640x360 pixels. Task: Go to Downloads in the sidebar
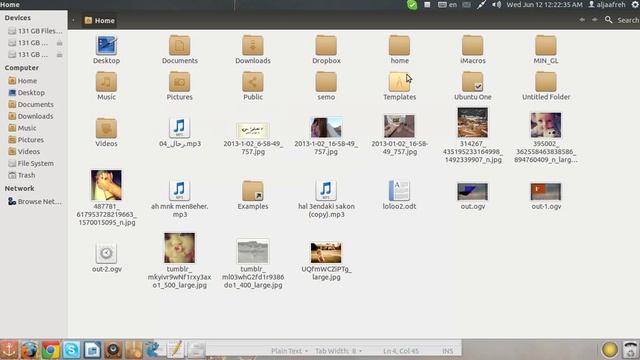pyautogui.click(x=35, y=116)
